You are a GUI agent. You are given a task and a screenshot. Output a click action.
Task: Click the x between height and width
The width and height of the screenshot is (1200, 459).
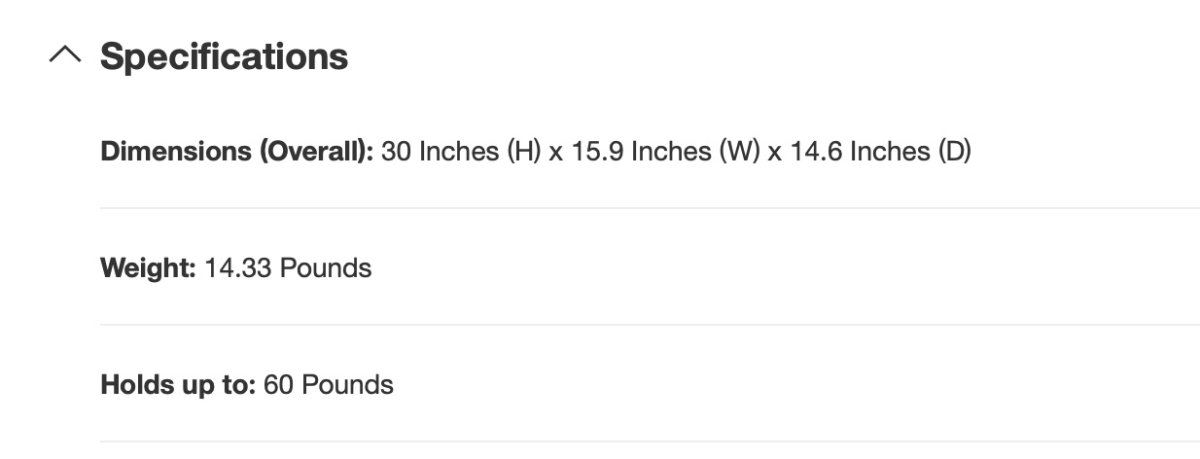coord(557,154)
